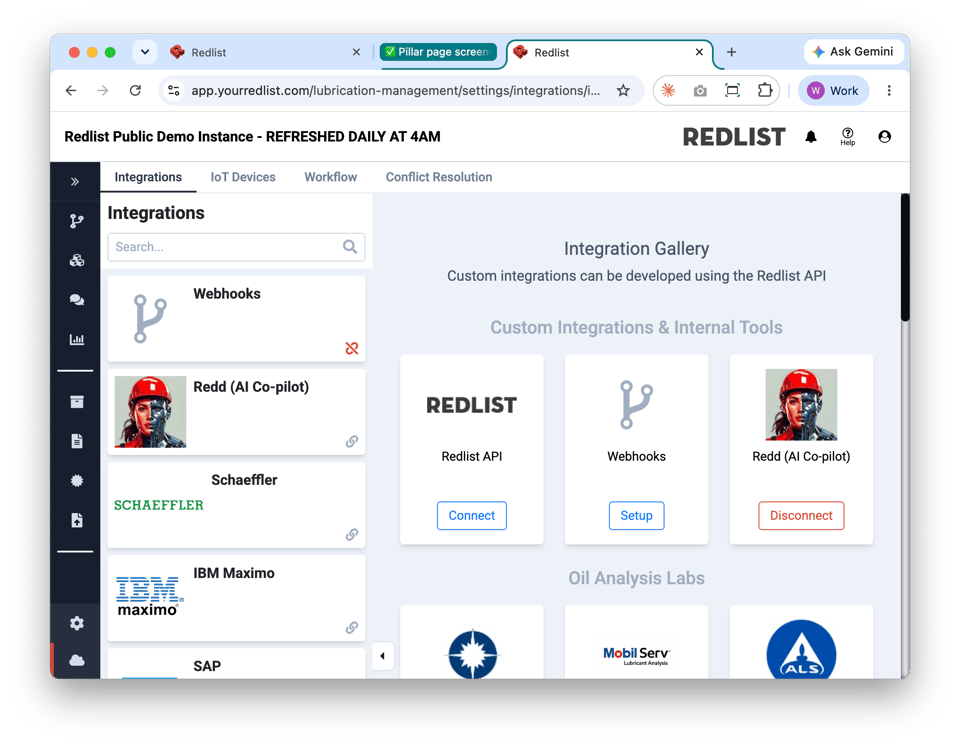Open the Pillar page screen tab group
960x745 pixels.
(438, 52)
